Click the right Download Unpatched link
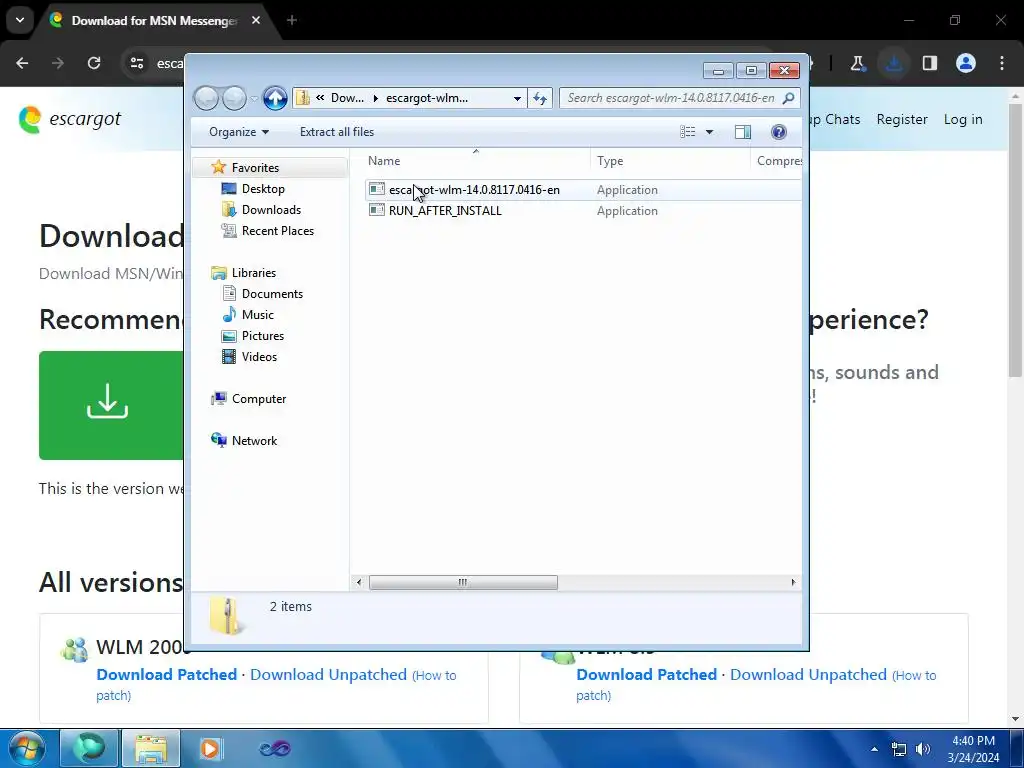The width and height of the screenshot is (1024, 768). click(x=808, y=675)
